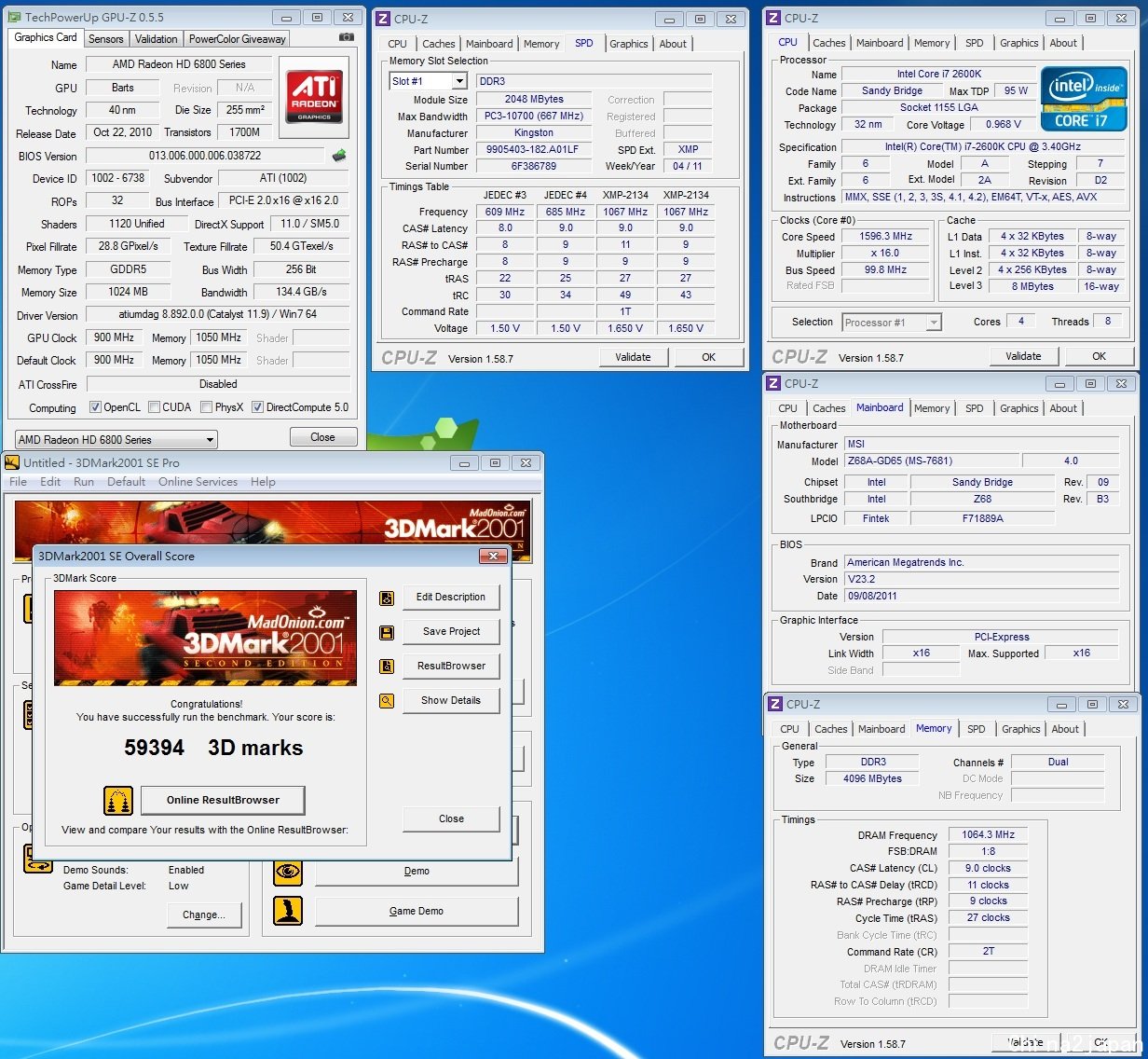1148x1059 pixels.
Task: Click the GPU-Z screenshot camera icon
Action: [347, 37]
